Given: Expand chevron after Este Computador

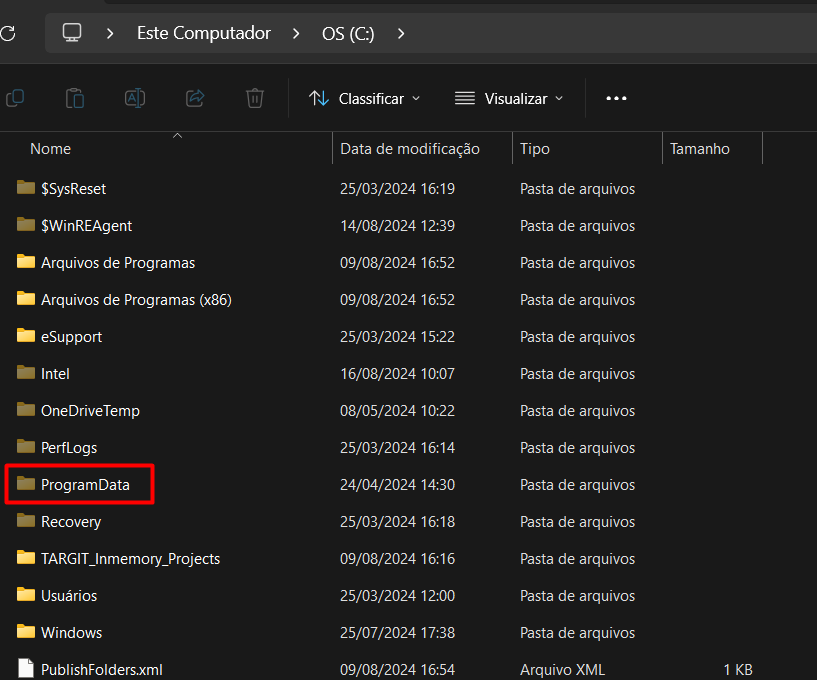Looking at the screenshot, I should pos(296,33).
